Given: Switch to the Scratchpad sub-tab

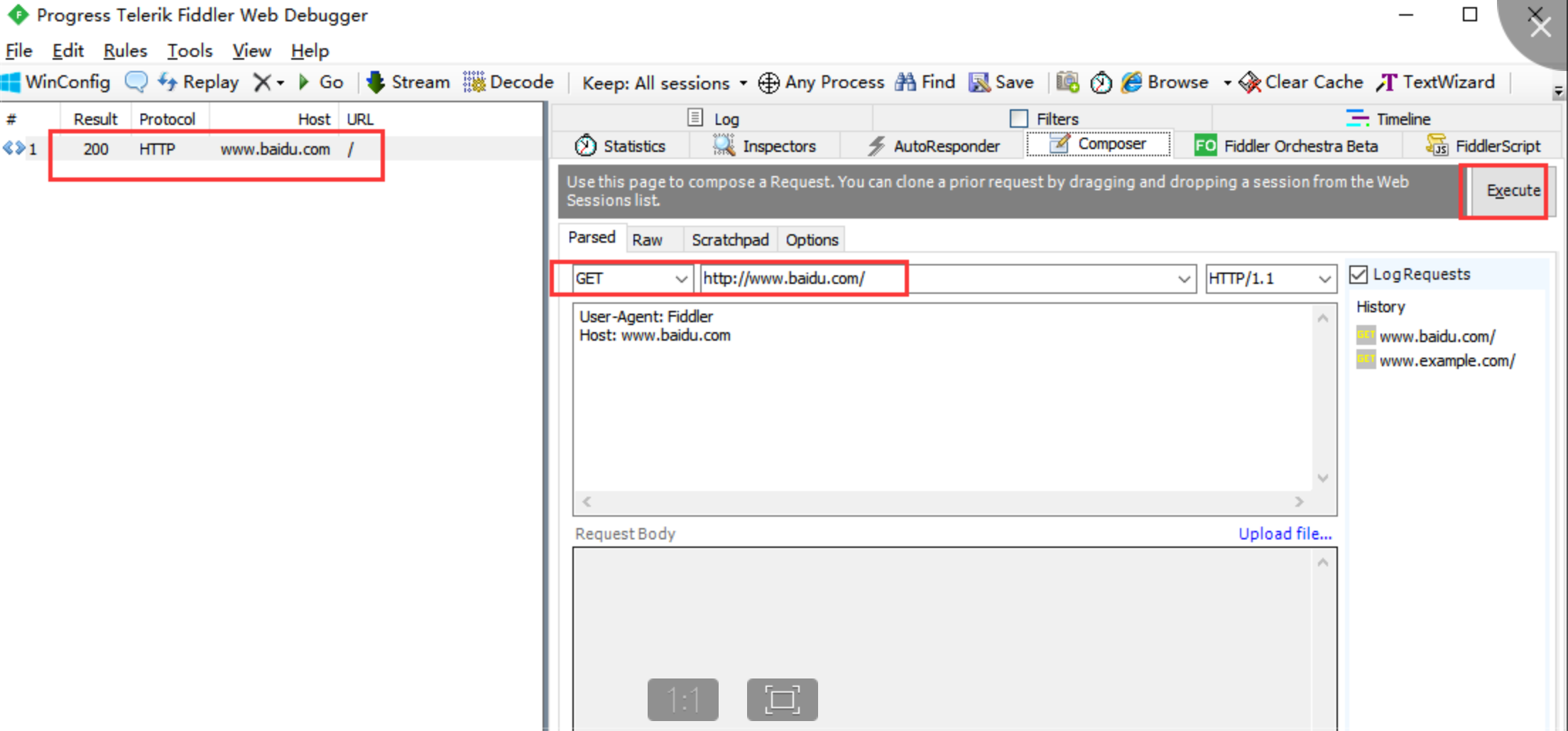Looking at the screenshot, I should tap(730, 240).
